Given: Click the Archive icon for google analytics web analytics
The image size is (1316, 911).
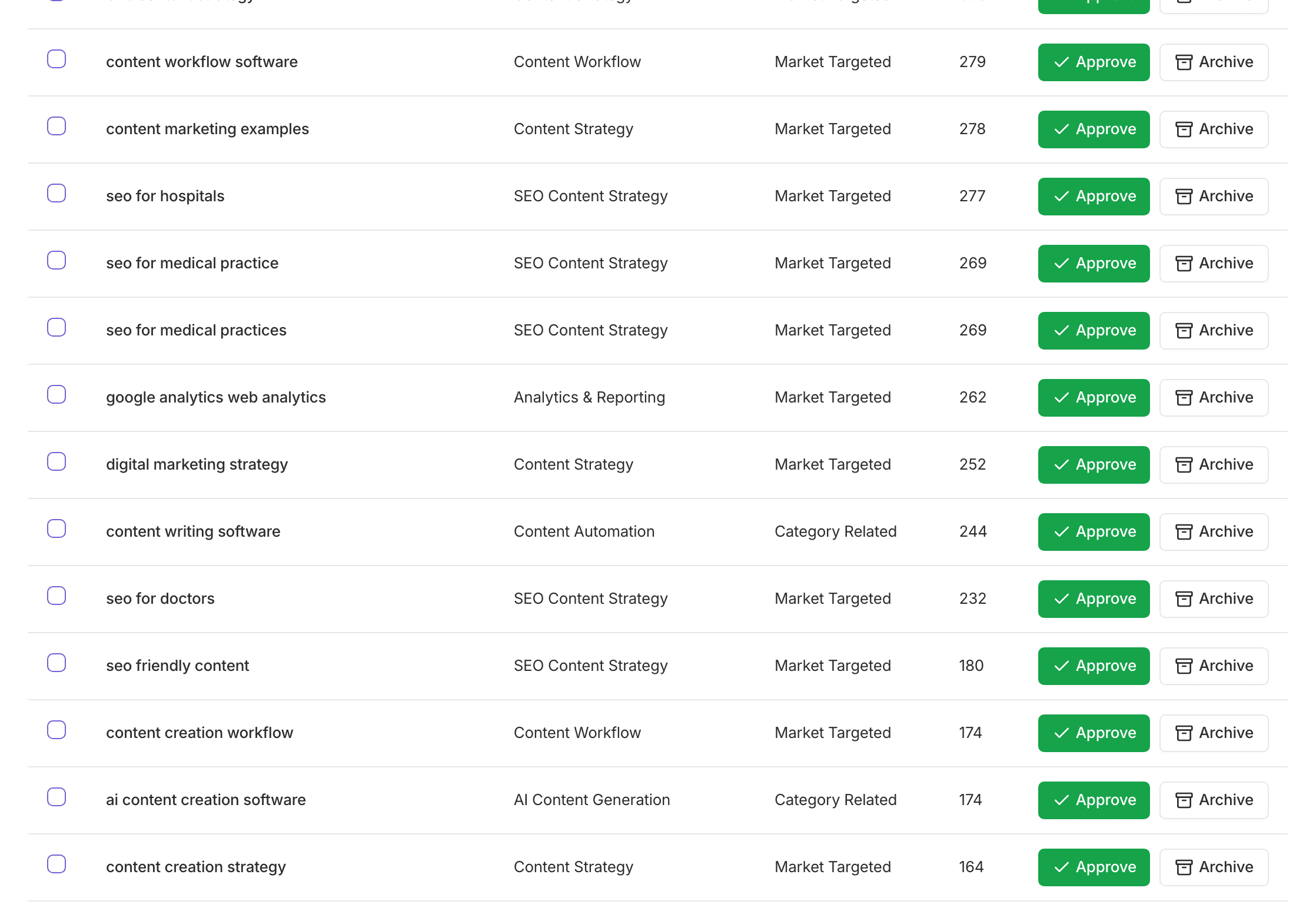Looking at the screenshot, I should pos(1184,397).
